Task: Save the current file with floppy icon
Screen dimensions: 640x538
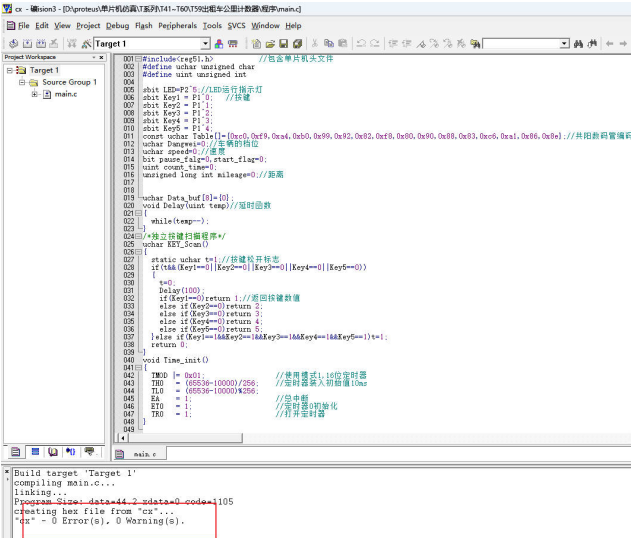Action: 284,44
